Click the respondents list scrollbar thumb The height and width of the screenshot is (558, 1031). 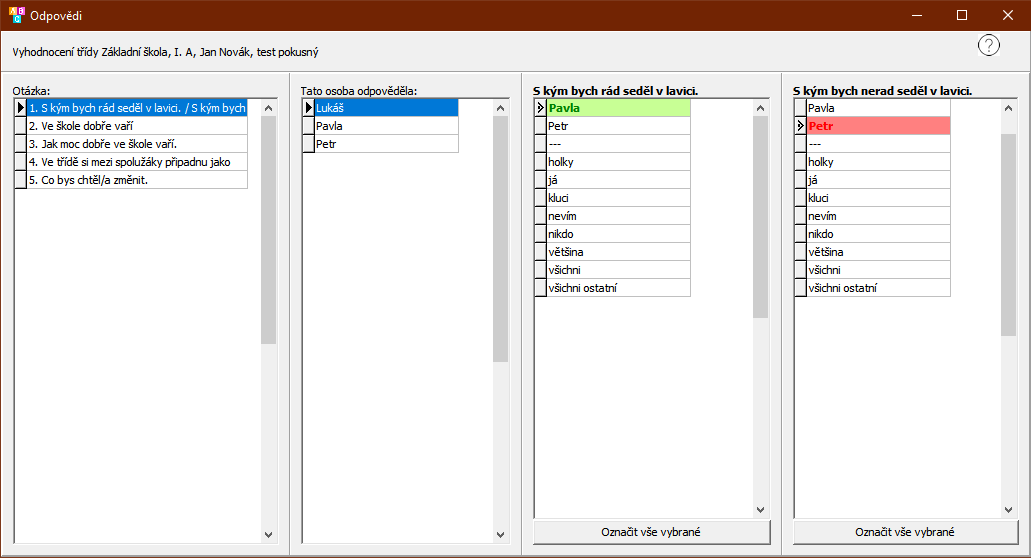(x=500, y=239)
